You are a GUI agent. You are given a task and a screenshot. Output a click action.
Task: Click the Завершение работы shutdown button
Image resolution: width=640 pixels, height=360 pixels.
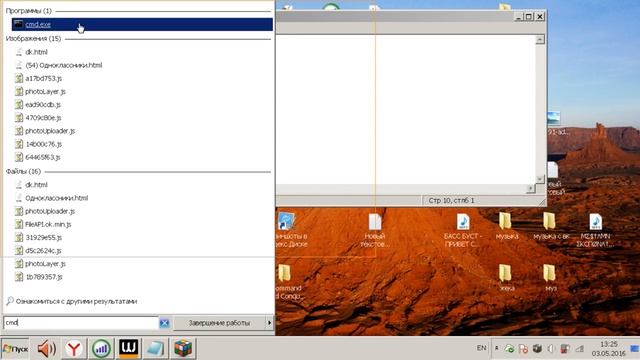[x=219, y=323]
